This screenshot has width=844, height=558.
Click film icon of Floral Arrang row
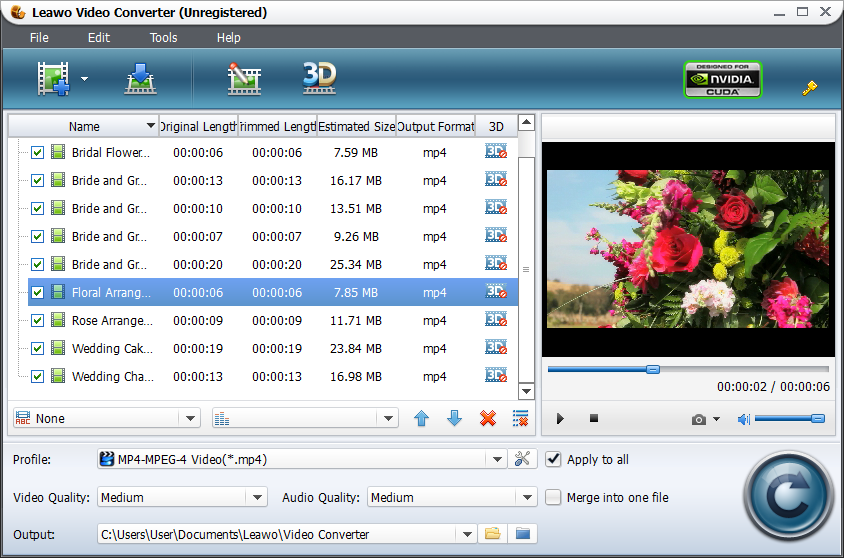58,292
